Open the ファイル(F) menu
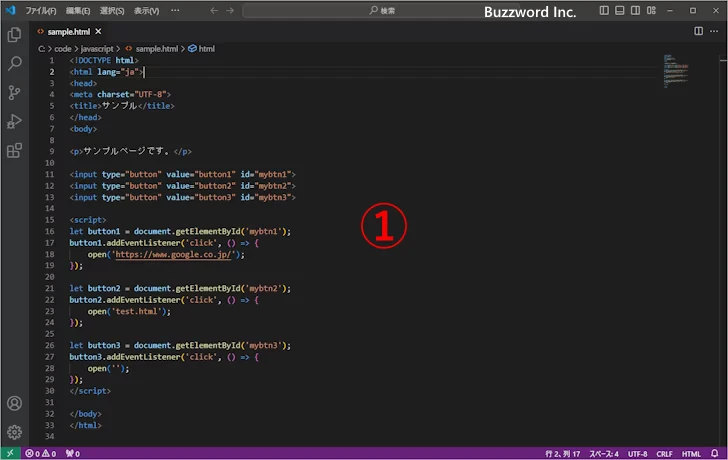 pos(40,10)
